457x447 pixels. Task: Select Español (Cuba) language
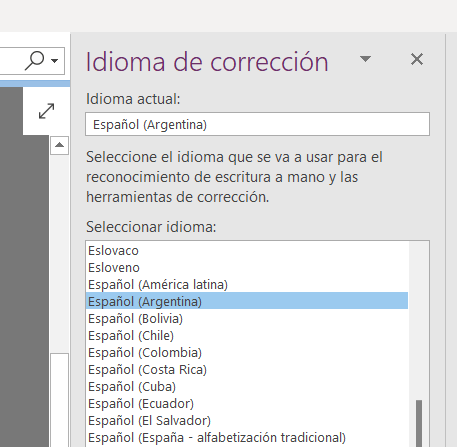click(x=247, y=387)
